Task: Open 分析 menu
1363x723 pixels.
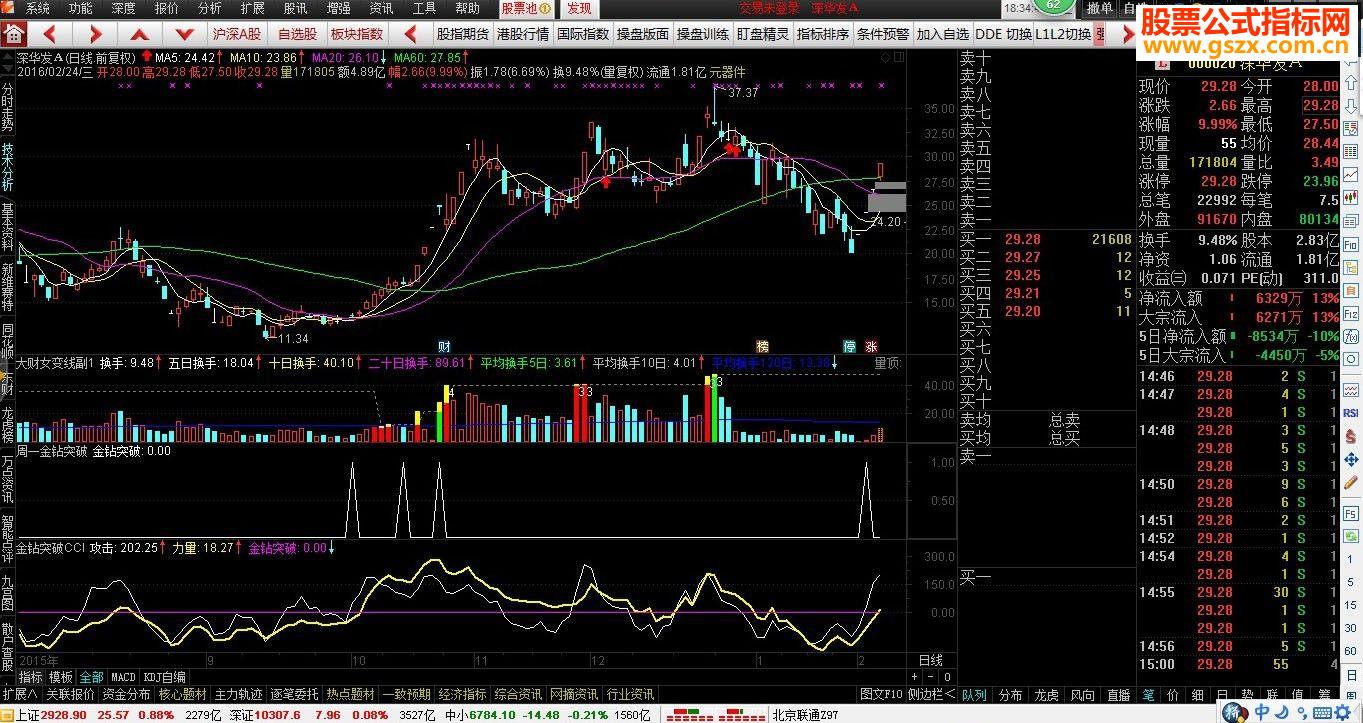Action: pyautogui.click(x=210, y=8)
